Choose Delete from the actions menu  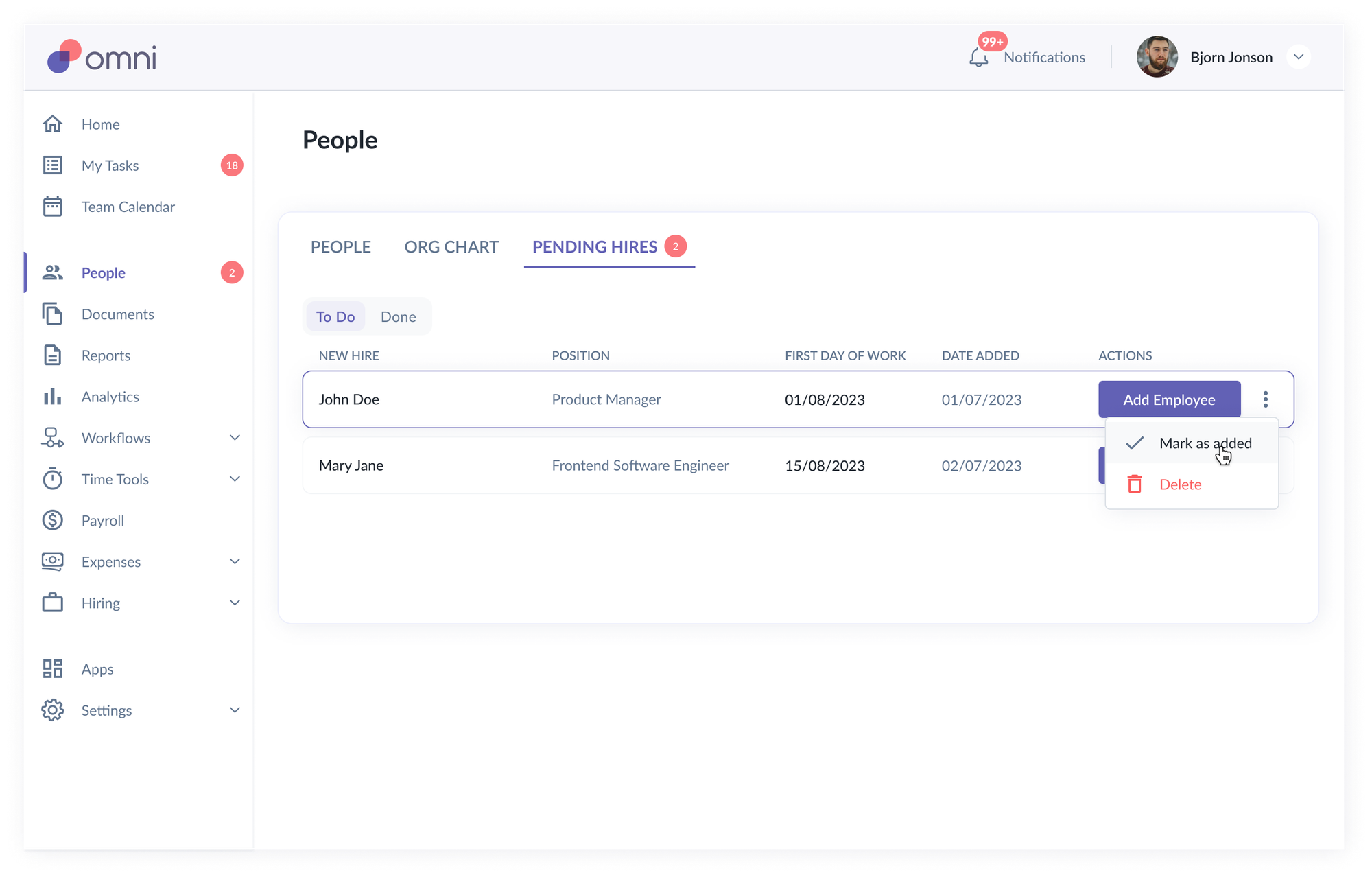click(x=1180, y=484)
